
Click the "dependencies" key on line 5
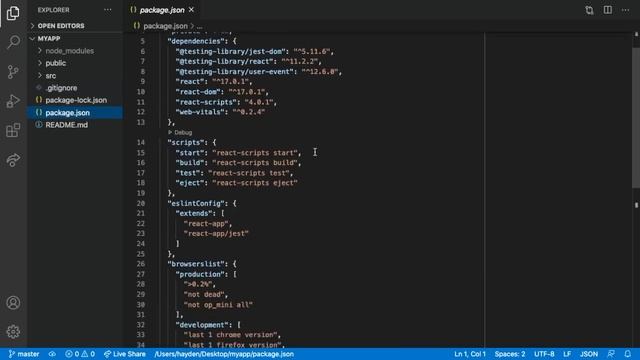(x=196, y=41)
